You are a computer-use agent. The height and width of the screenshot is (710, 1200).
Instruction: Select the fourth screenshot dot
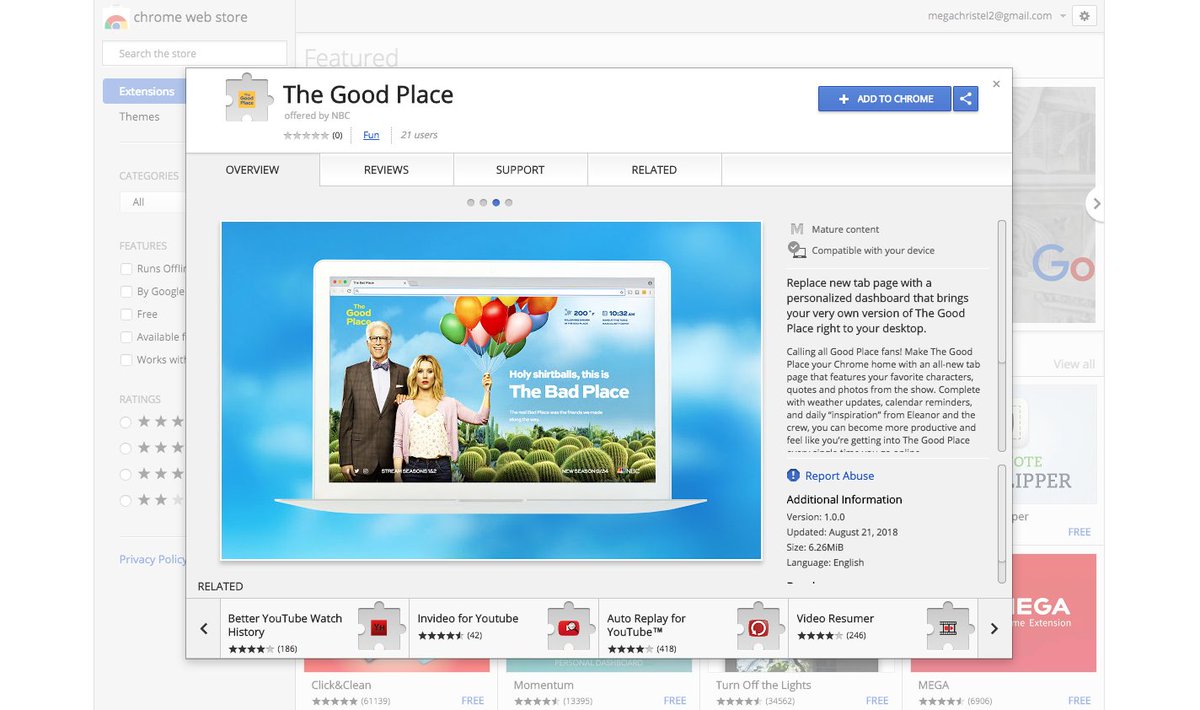[x=508, y=202]
